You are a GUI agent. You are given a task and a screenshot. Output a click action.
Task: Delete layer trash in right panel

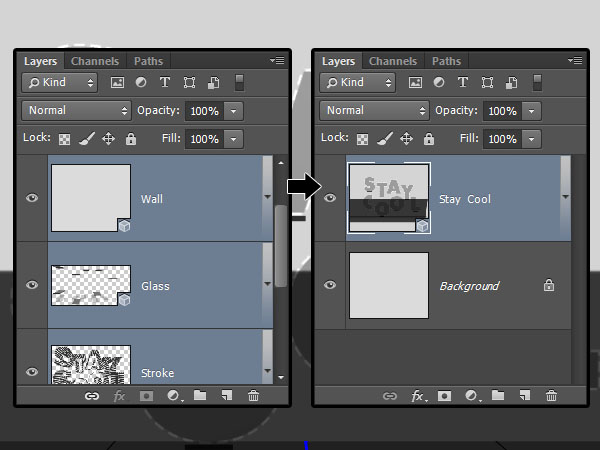(551, 396)
